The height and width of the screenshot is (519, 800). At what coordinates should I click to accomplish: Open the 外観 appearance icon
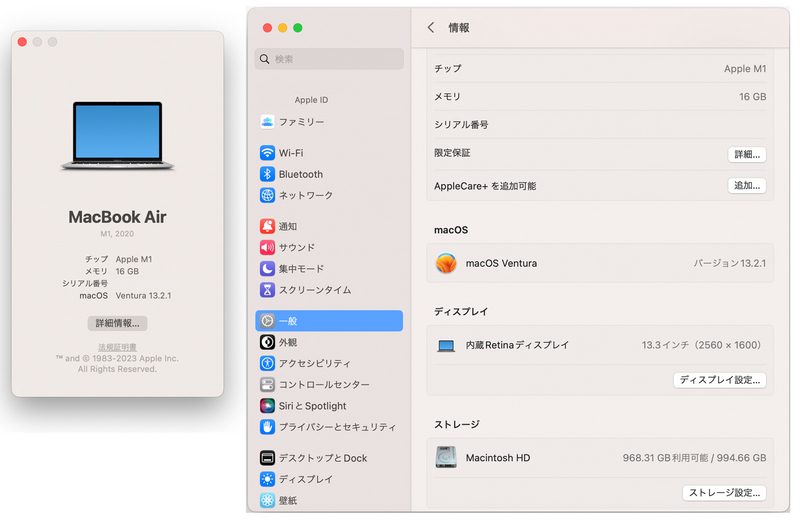point(267,342)
